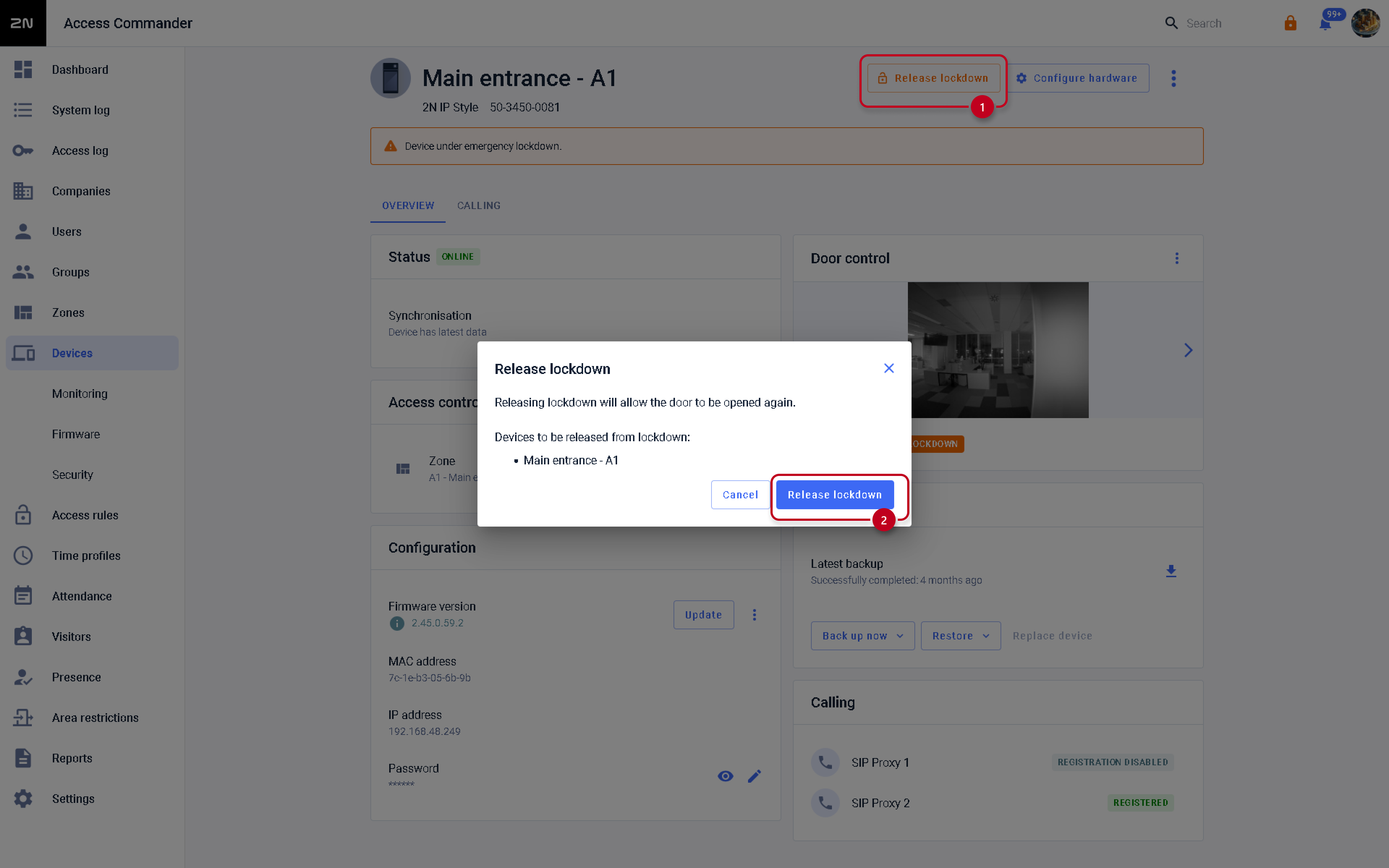
Task: Click the Reports document icon
Action: (x=23, y=758)
